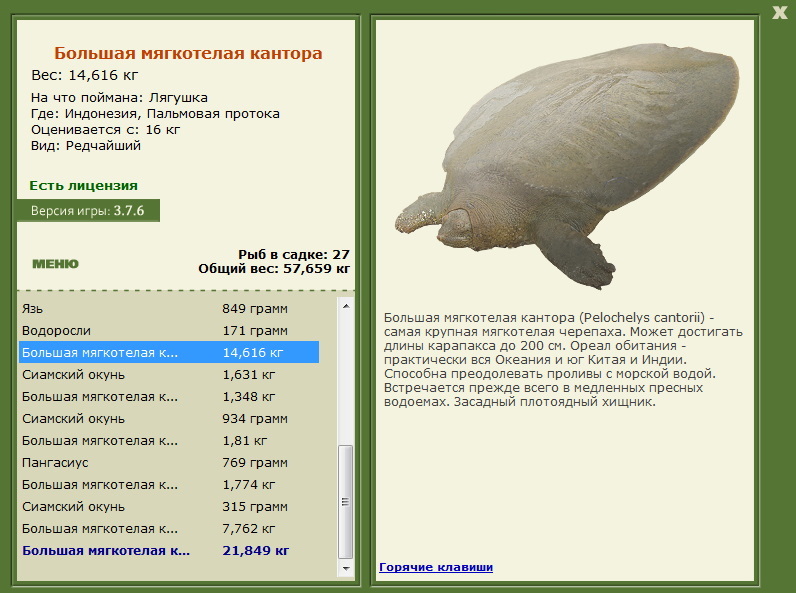Click the scrollbar down arrow in the fish list
Image resolution: width=796 pixels, height=593 pixels.
(346, 569)
